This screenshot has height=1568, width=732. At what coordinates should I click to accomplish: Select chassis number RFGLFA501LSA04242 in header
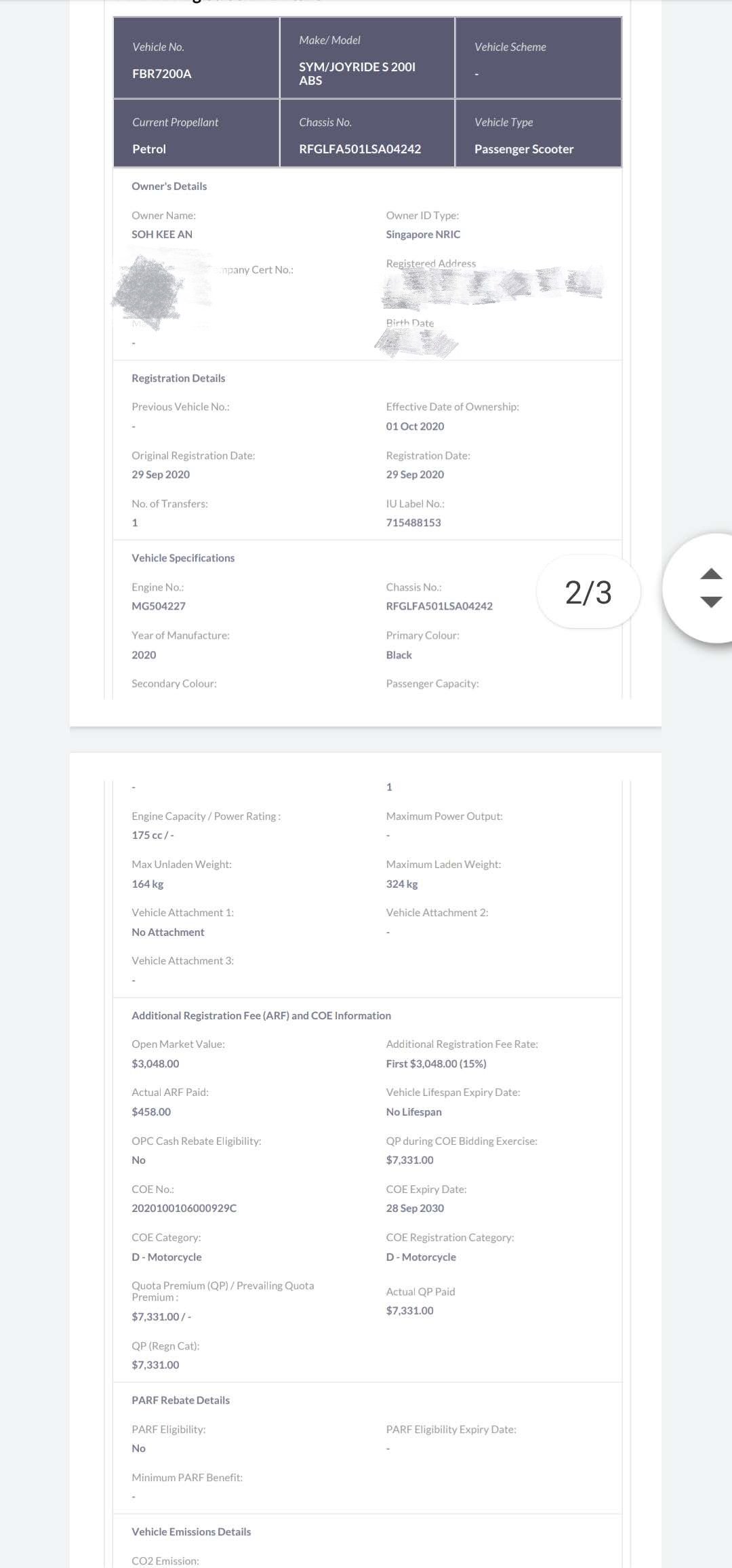(x=360, y=149)
